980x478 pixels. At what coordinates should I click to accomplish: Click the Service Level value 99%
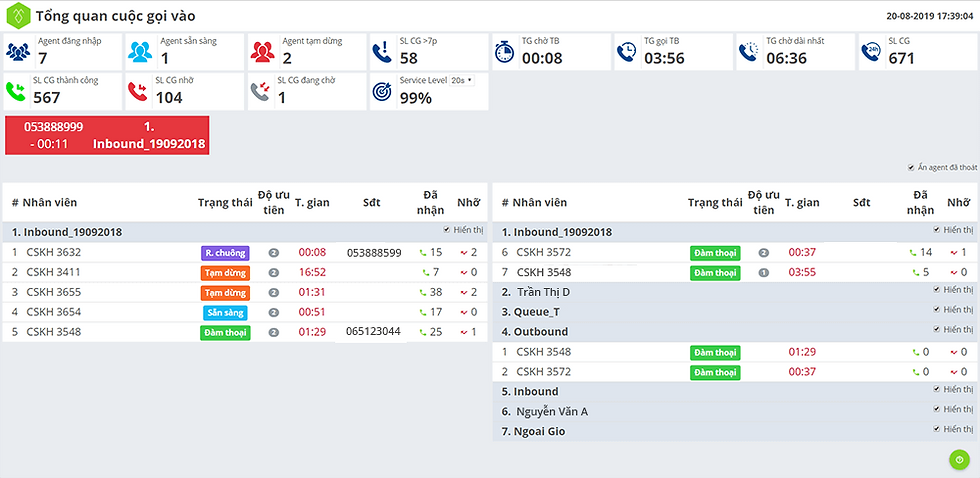(x=416, y=98)
